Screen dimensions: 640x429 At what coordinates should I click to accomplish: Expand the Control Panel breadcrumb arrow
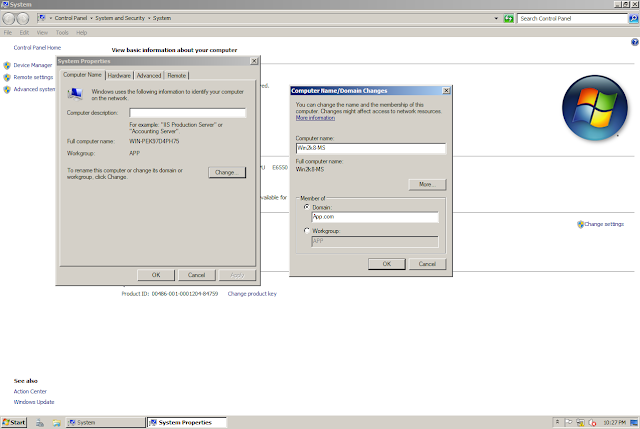pos(91,18)
